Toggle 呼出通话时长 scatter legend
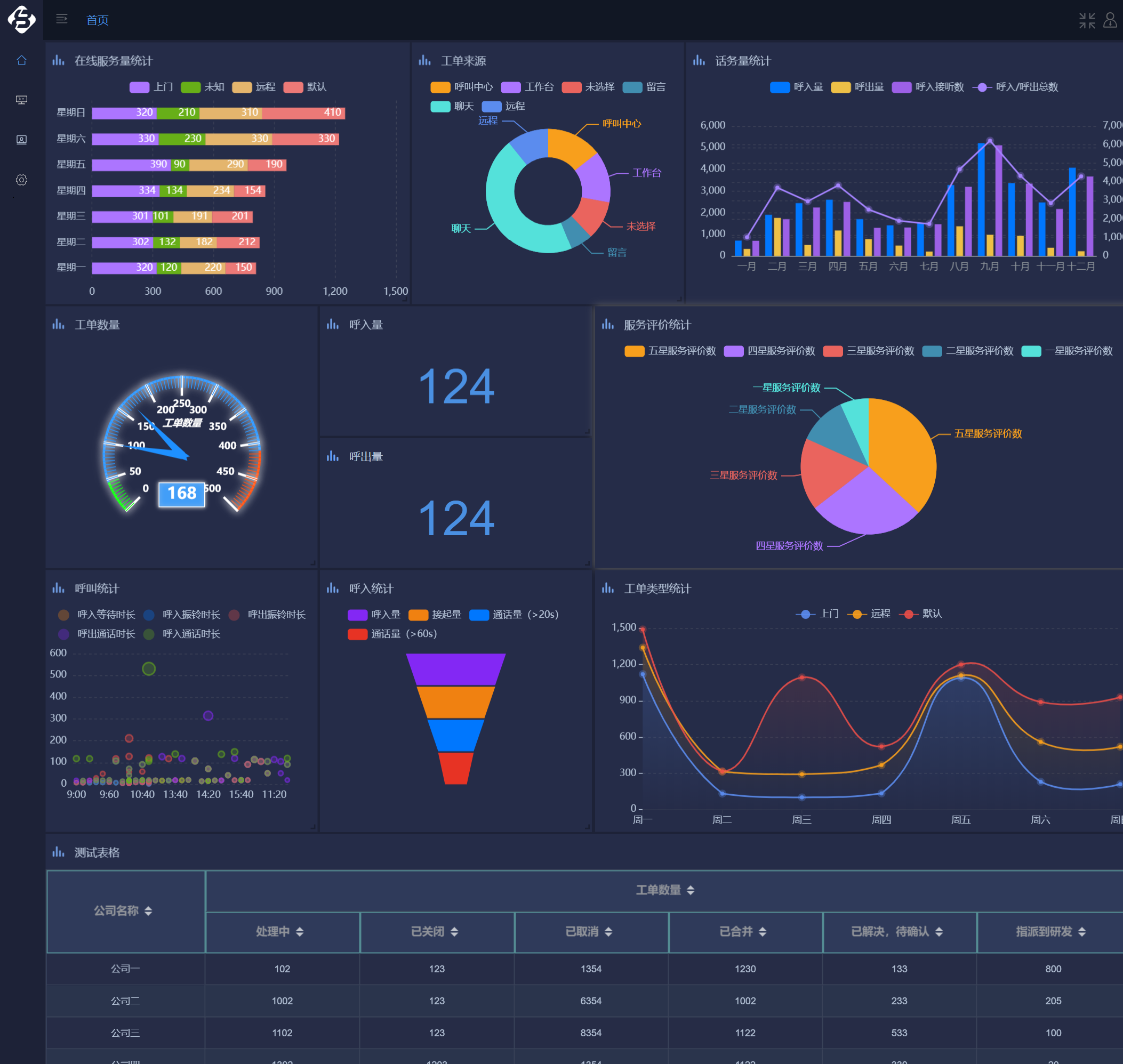 (97, 634)
